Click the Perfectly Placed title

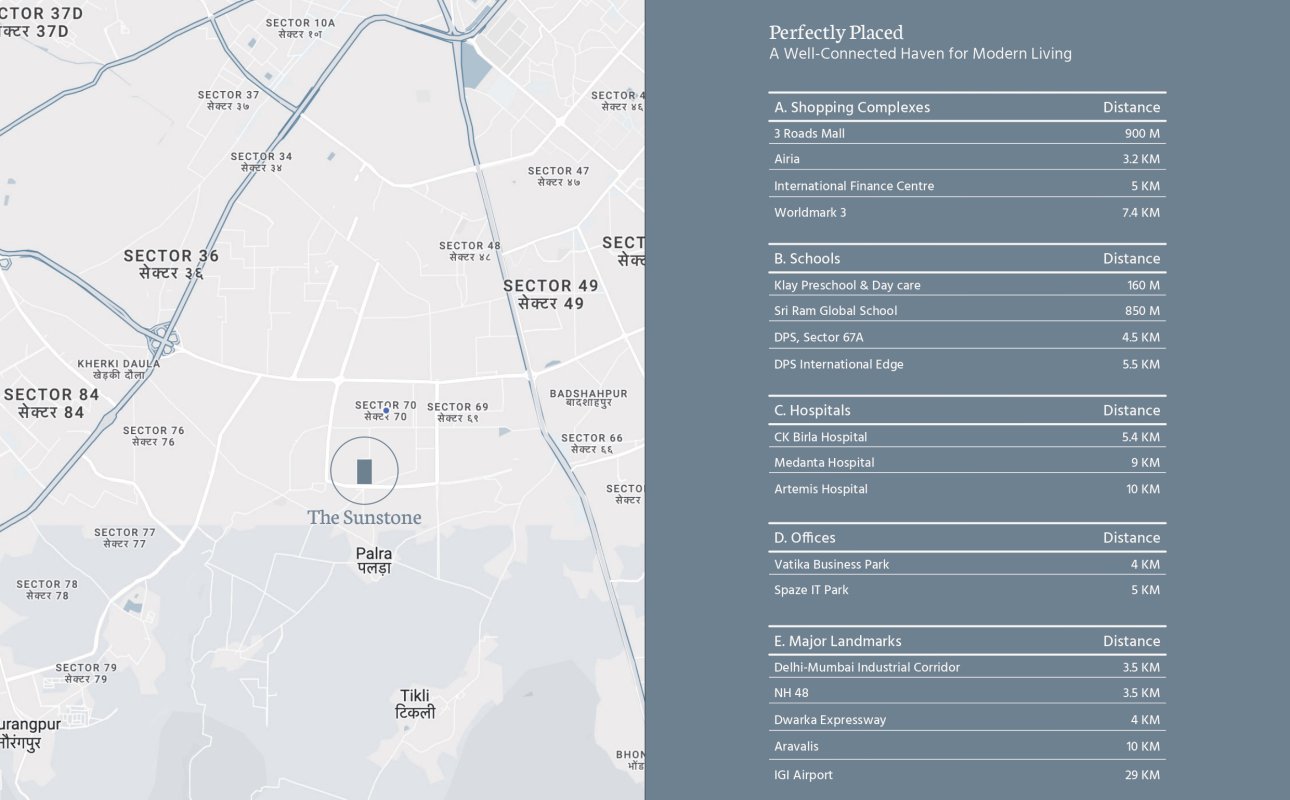pyautogui.click(x=836, y=33)
